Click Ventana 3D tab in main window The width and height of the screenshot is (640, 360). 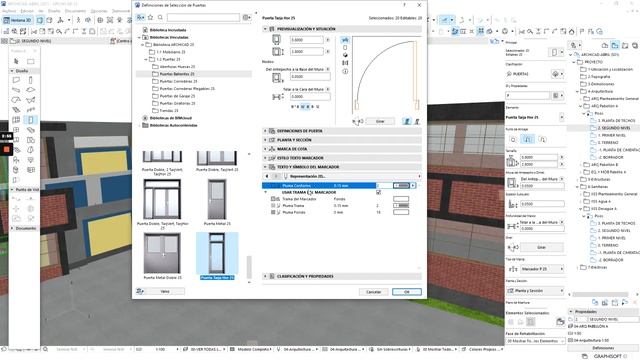(x=18, y=20)
